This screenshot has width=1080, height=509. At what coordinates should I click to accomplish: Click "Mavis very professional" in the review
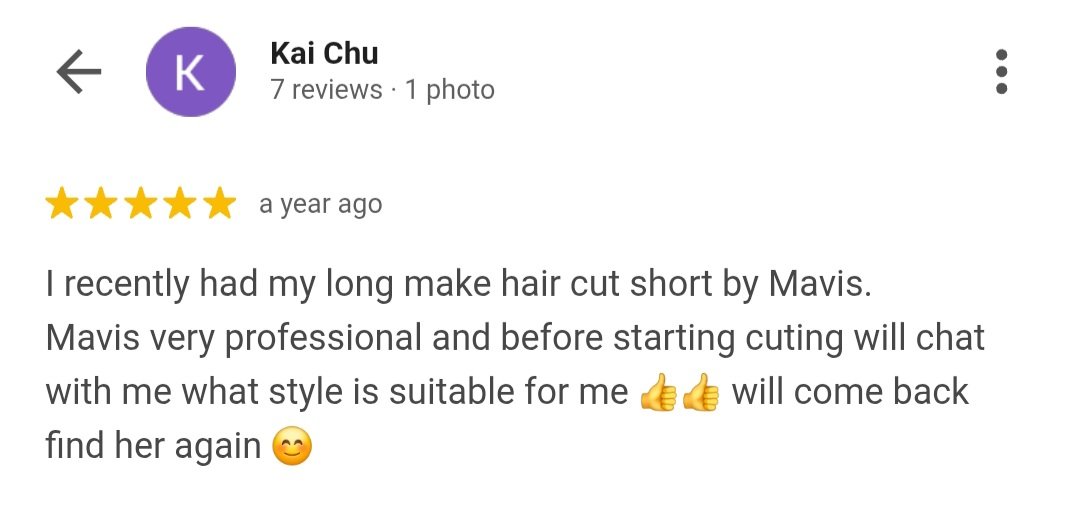pos(233,338)
